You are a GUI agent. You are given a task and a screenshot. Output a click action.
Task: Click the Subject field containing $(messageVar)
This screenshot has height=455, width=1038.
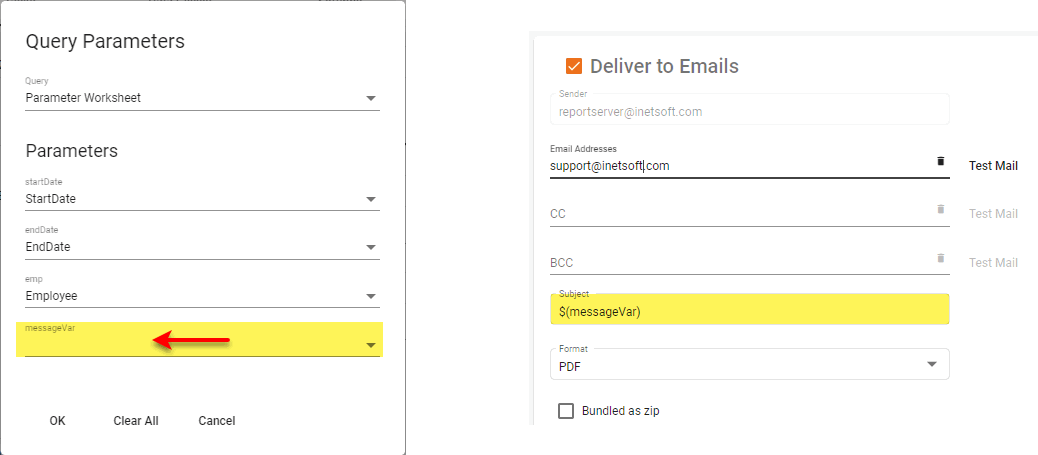750,312
